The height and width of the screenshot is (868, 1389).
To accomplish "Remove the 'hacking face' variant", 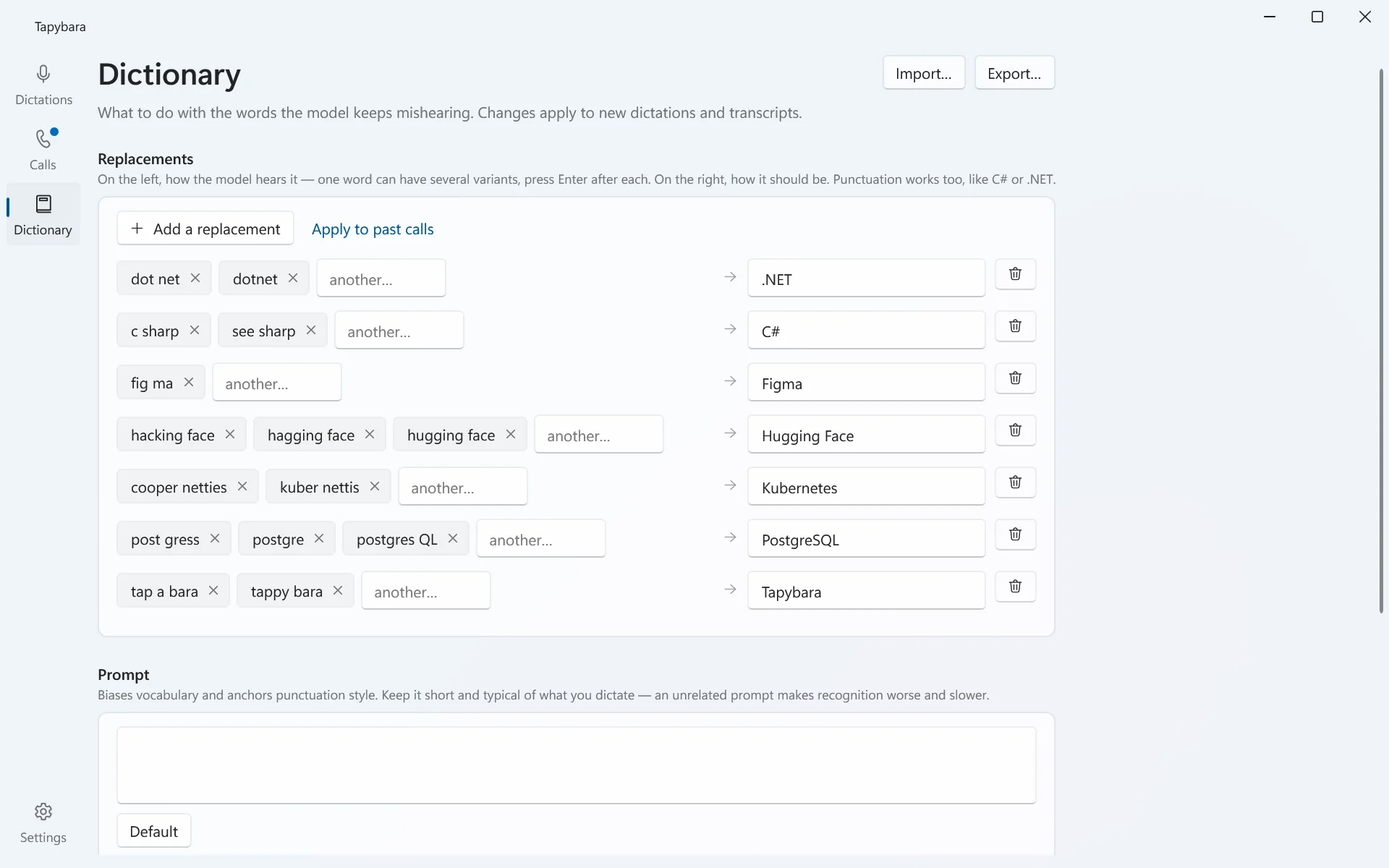I will (230, 434).
